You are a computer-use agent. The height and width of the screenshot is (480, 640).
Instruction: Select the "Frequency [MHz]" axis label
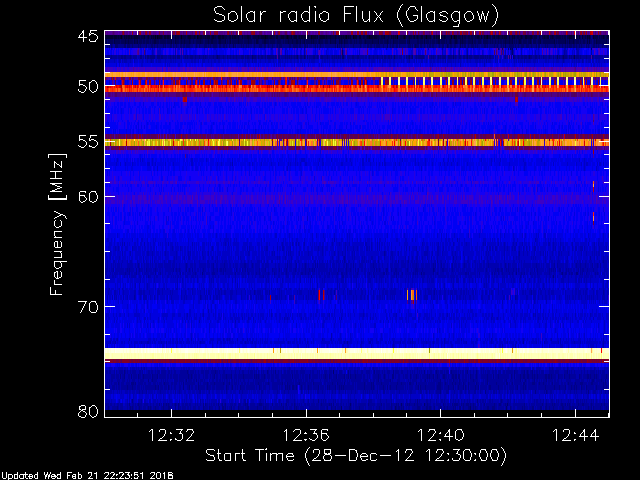pyautogui.click(x=57, y=224)
